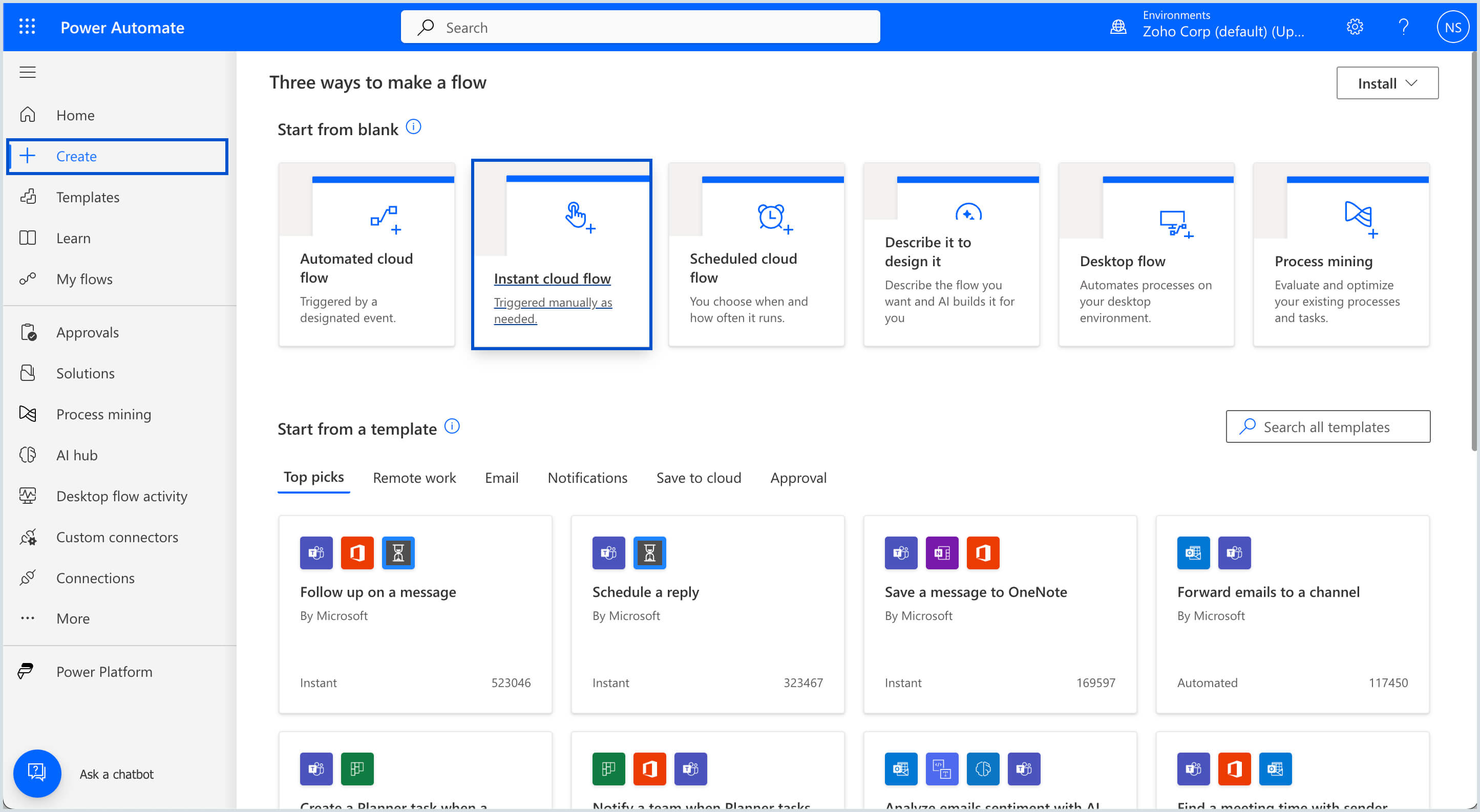Click info icon beside Start from a template
The width and height of the screenshot is (1480, 812).
[x=452, y=426]
